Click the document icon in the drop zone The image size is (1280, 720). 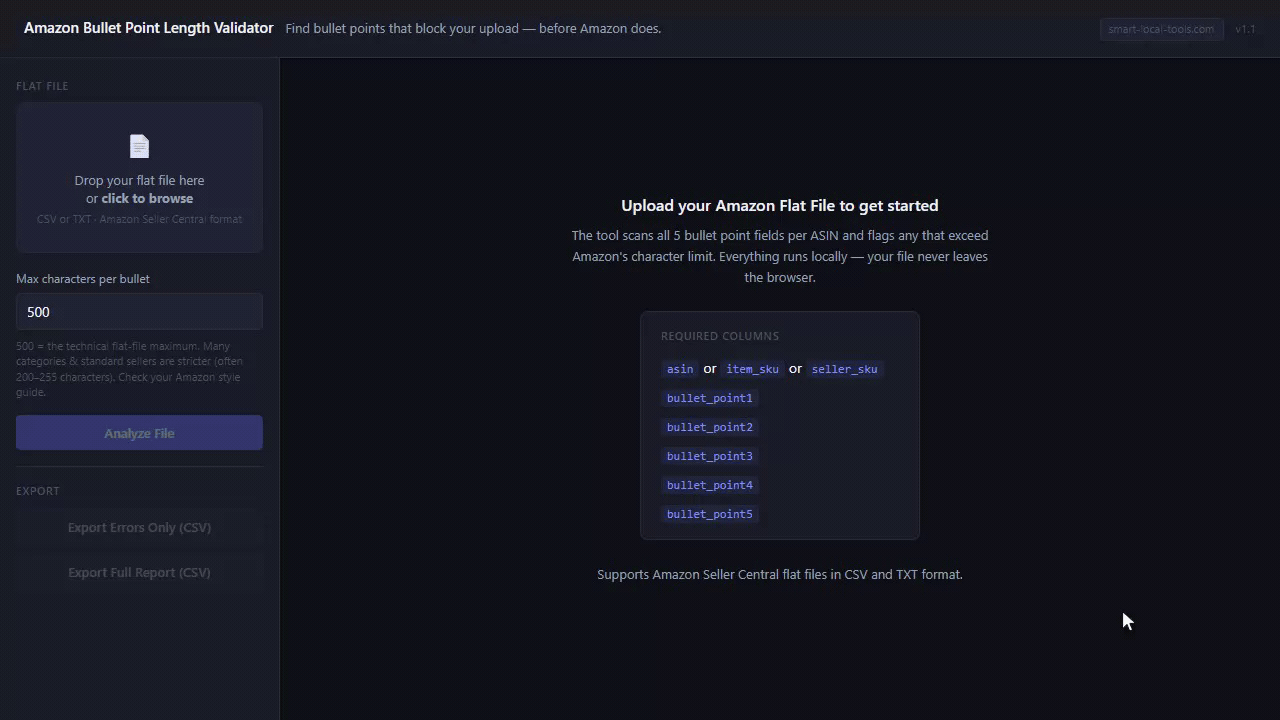pos(139,147)
